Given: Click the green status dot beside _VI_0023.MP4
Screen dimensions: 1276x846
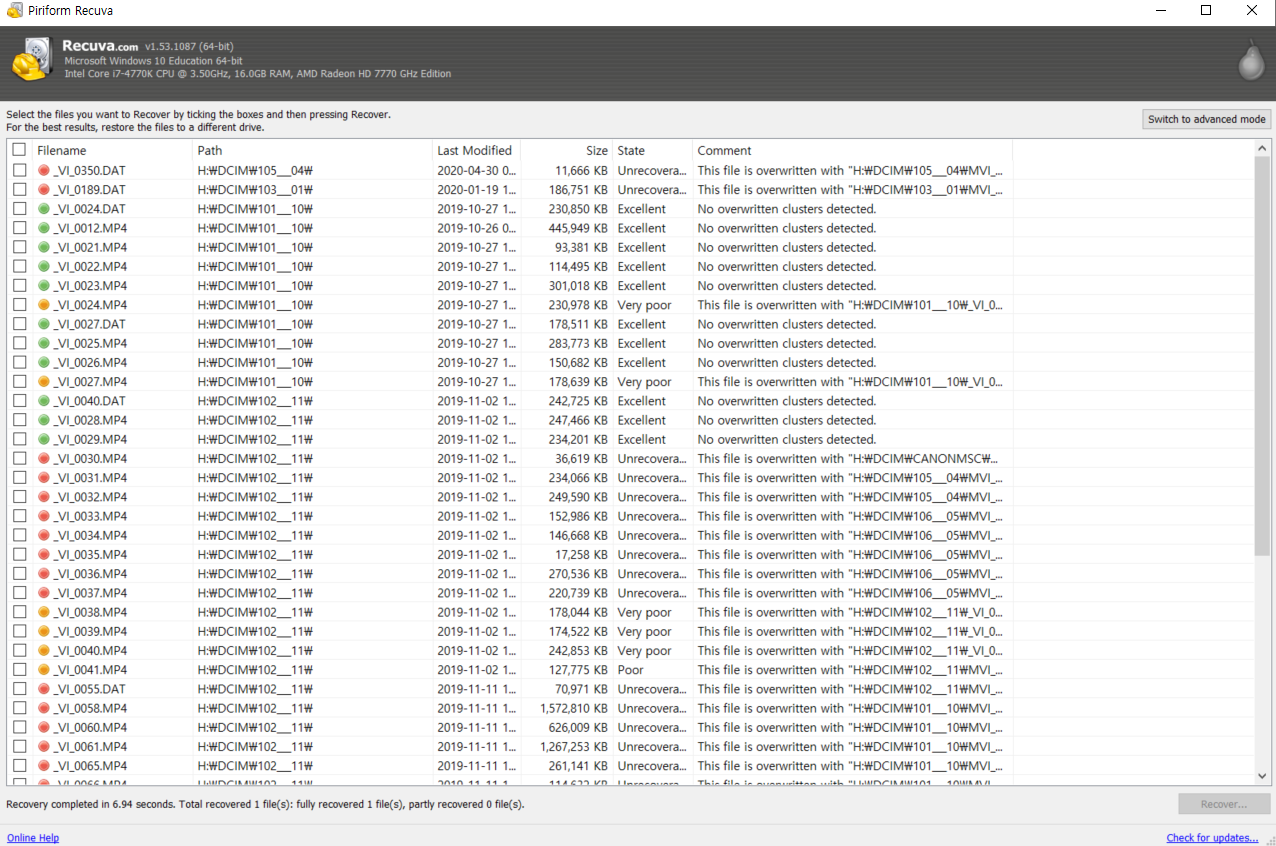Looking at the screenshot, I should coord(44,285).
